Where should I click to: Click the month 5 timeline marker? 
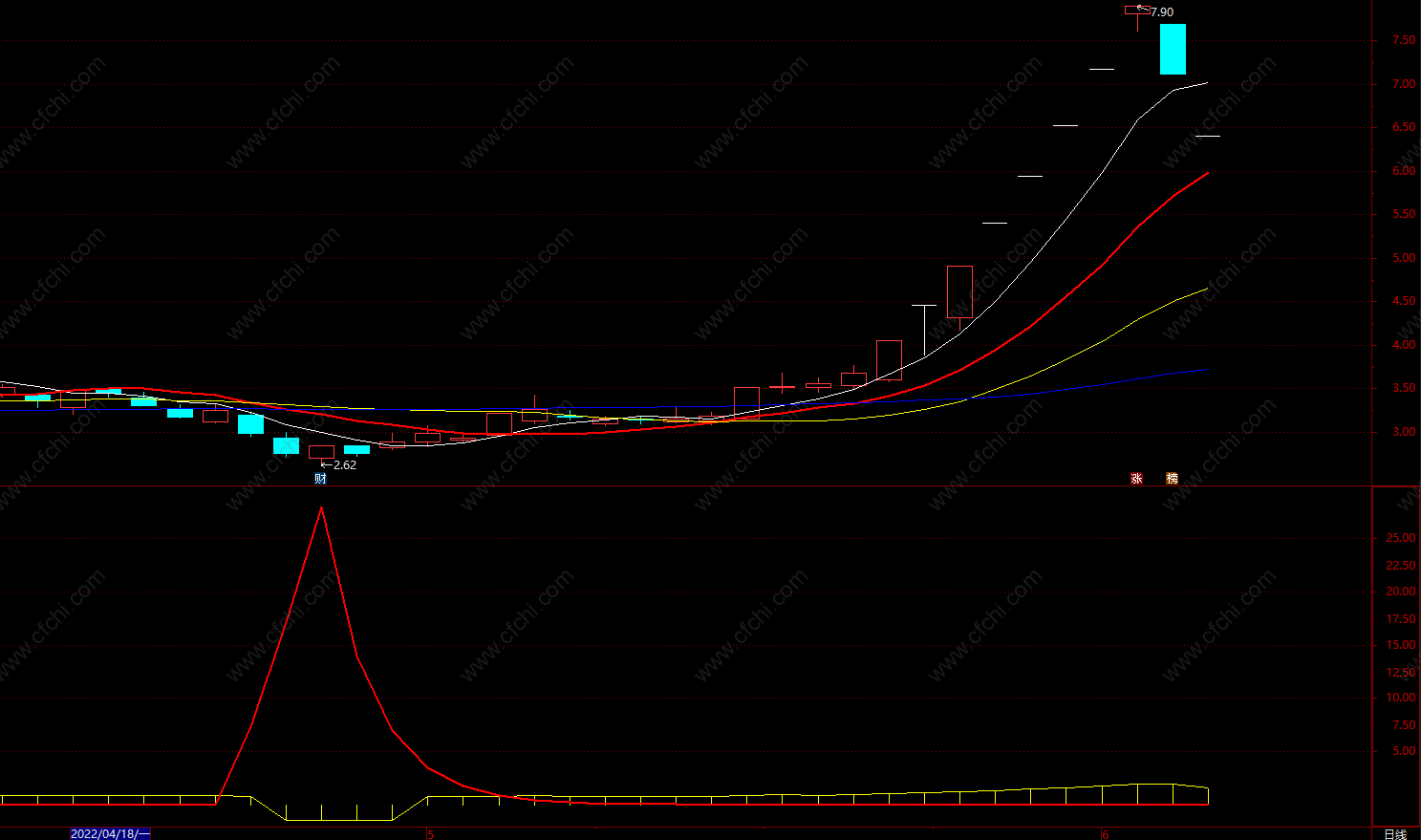click(x=431, y=834)
